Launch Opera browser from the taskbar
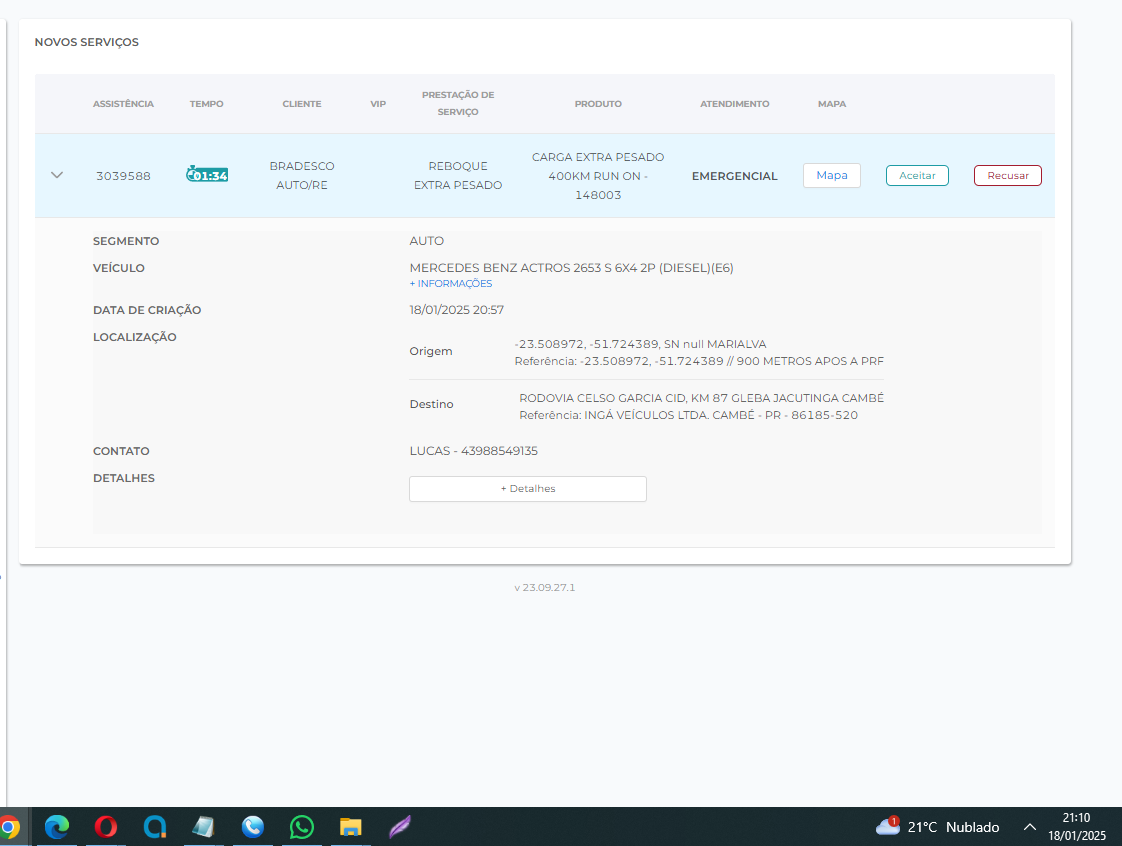This screenshot has width=1122, height=846. [106, 827]
